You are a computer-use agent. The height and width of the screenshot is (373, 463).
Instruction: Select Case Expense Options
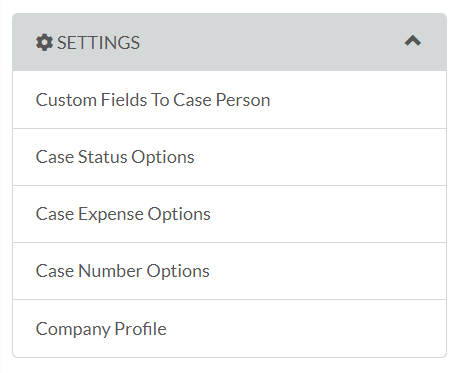[229, 214]
